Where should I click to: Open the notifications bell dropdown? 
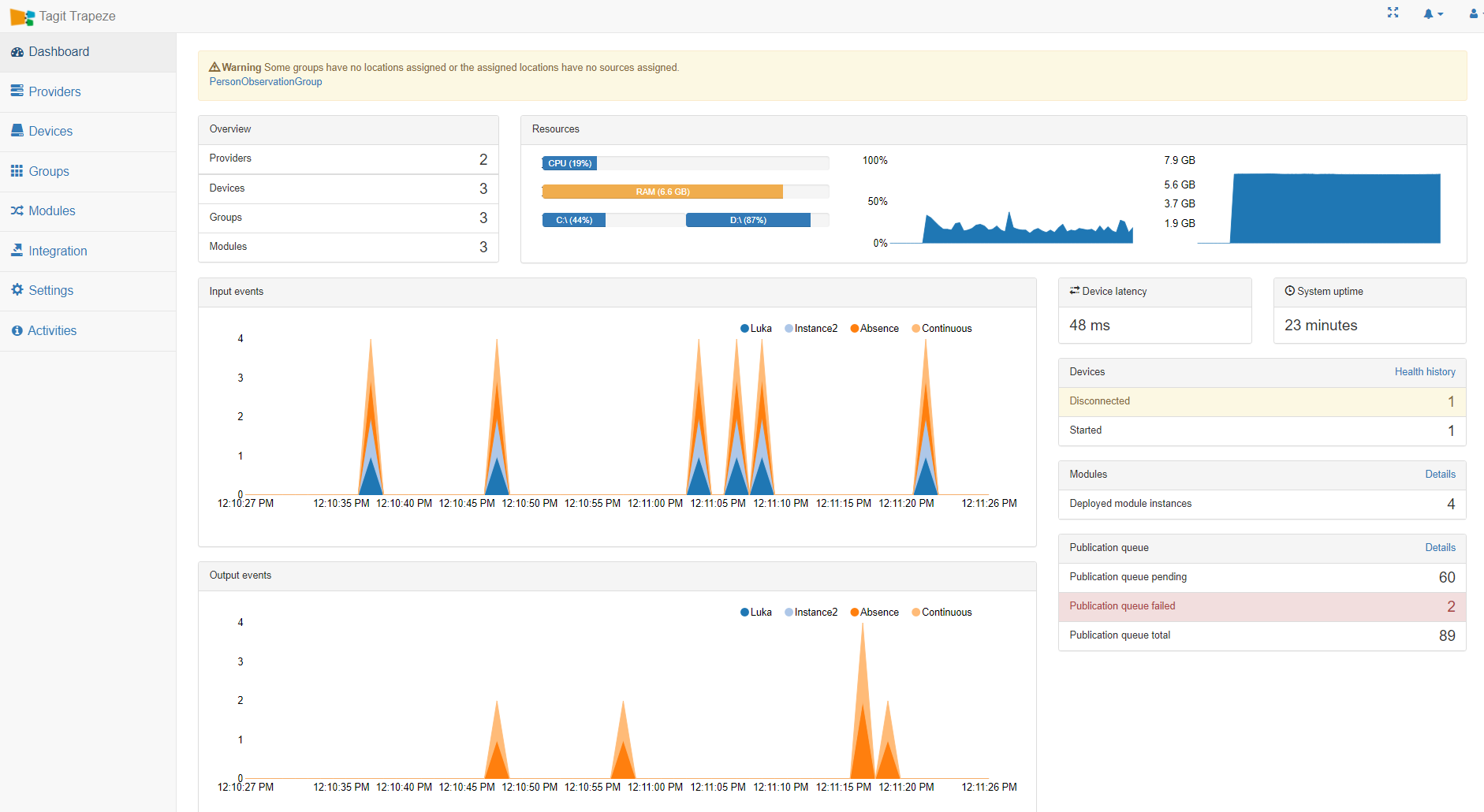tap(1433, 13)
